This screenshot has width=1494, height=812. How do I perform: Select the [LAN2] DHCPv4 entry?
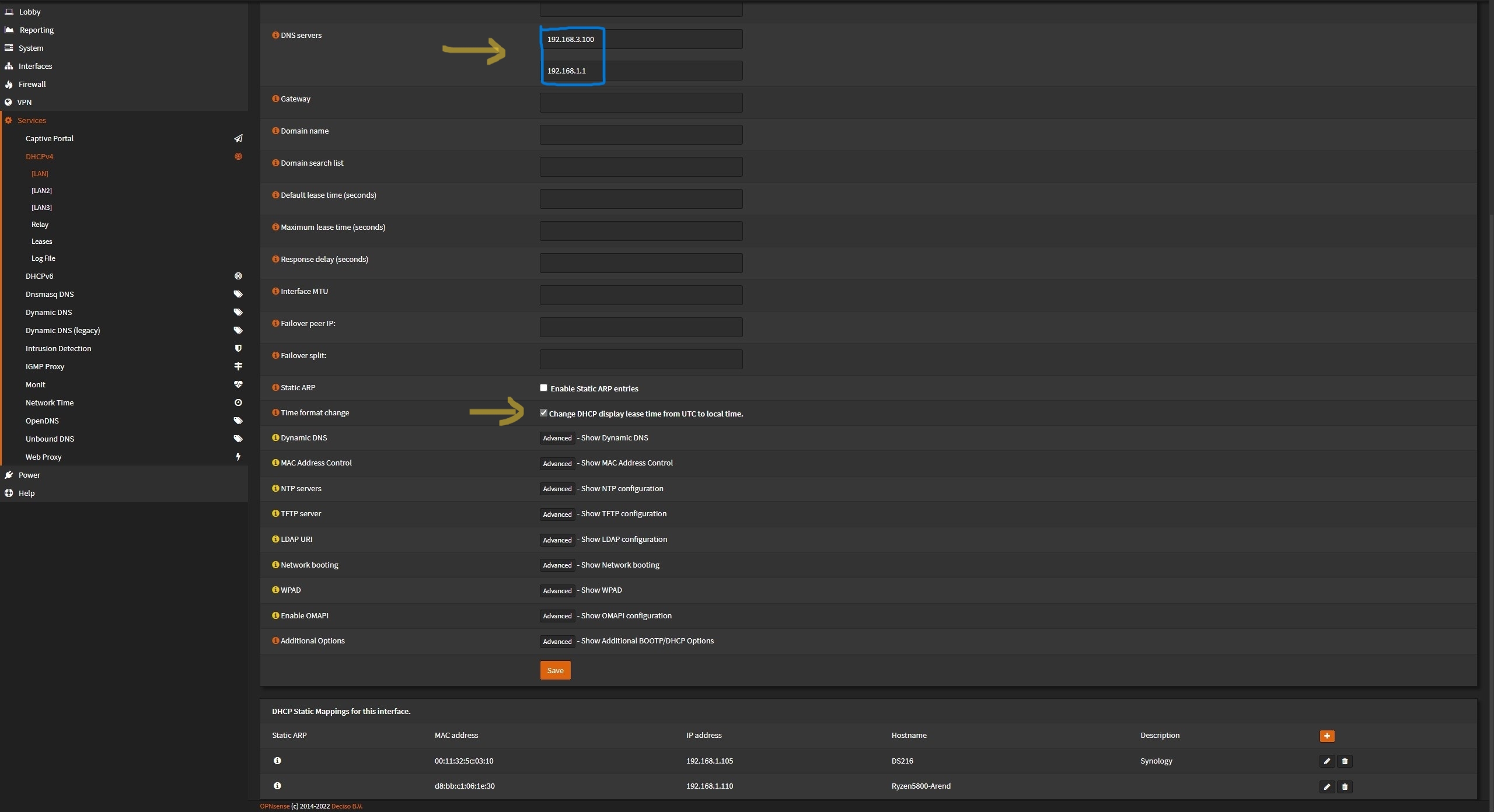click(41, 191)
